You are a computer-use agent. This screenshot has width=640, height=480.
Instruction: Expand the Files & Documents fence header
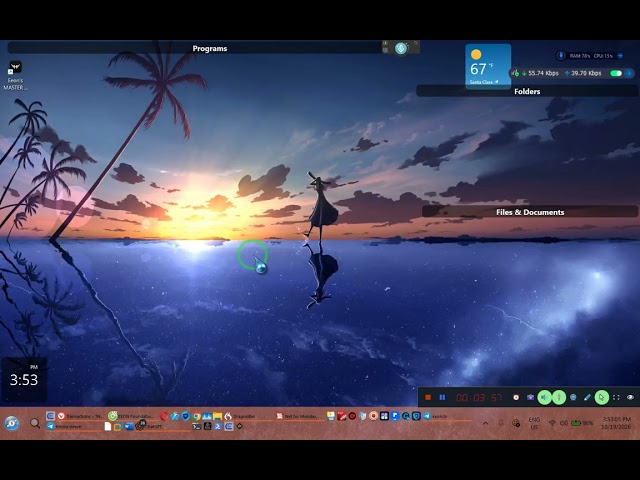[530, 212]
